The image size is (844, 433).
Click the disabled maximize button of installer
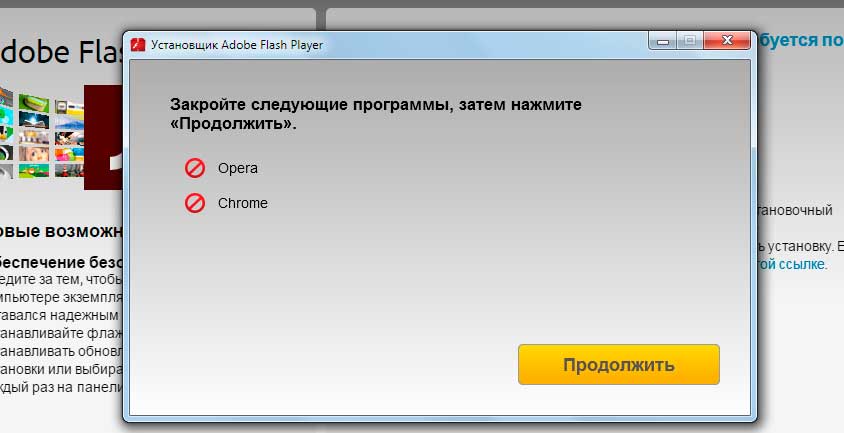(690, 40)
